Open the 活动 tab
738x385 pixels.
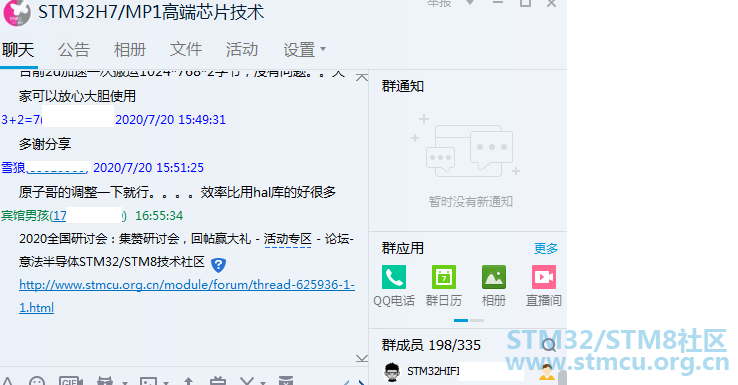(242, 49)
